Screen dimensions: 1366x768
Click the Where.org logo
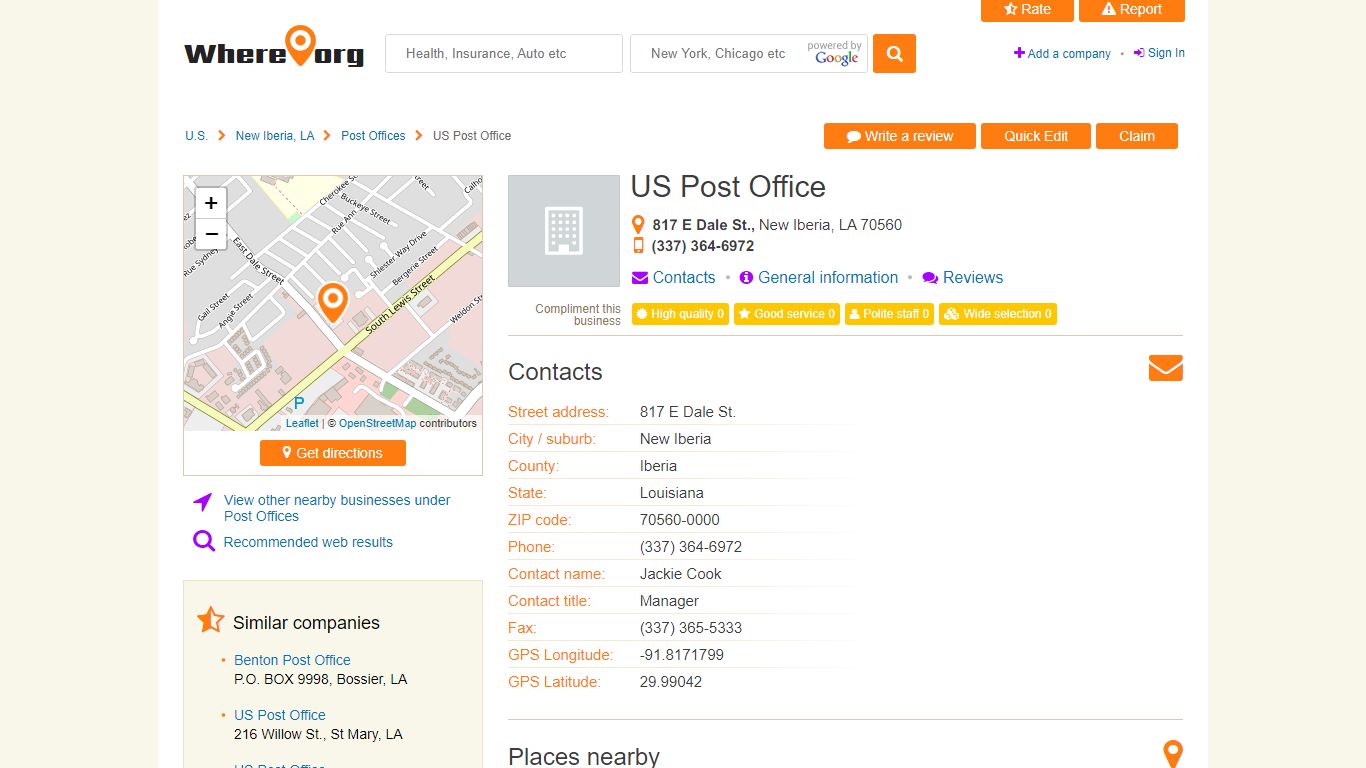click(274, 49)
